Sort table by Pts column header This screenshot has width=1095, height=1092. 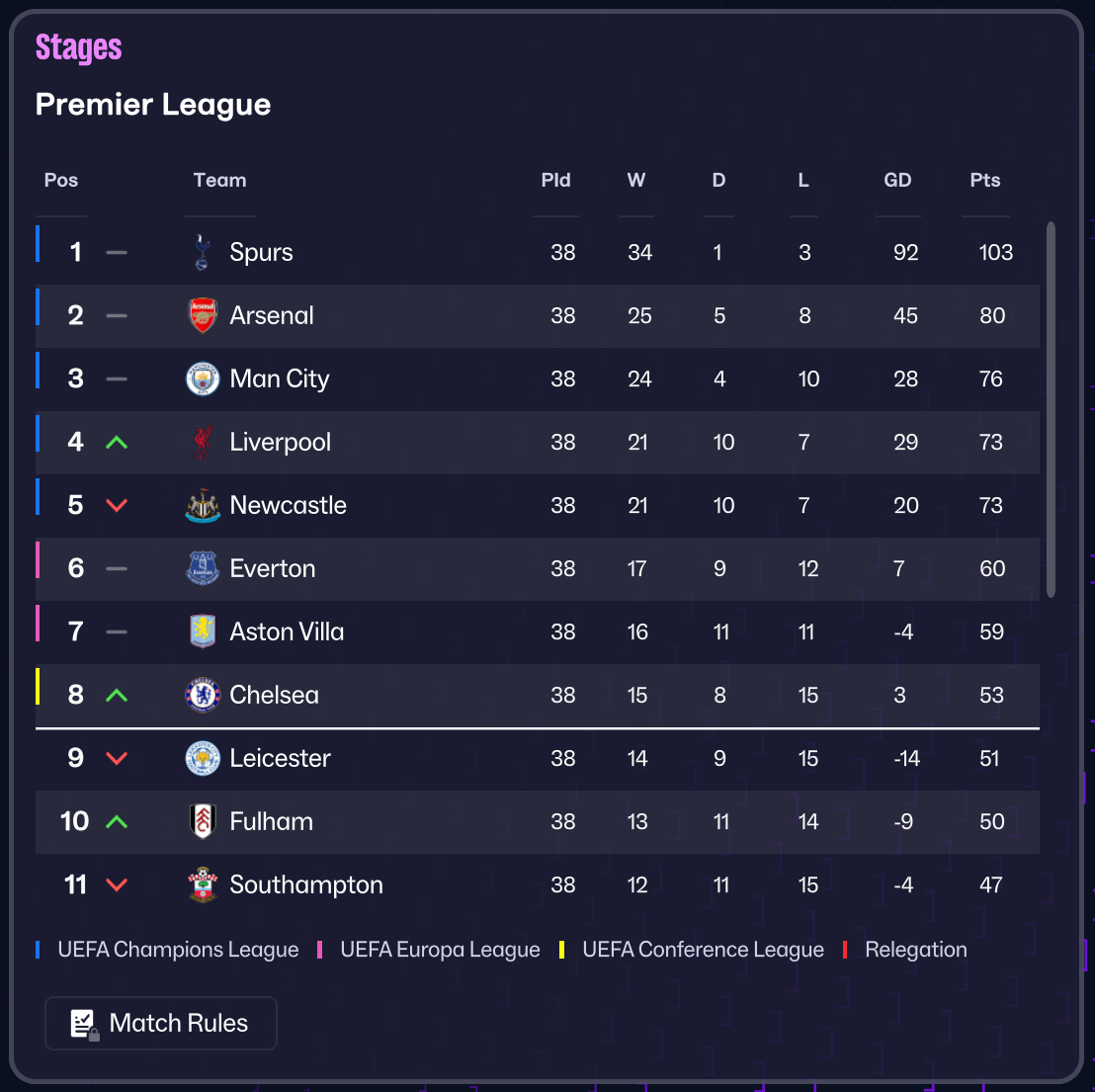coord(985,180)
